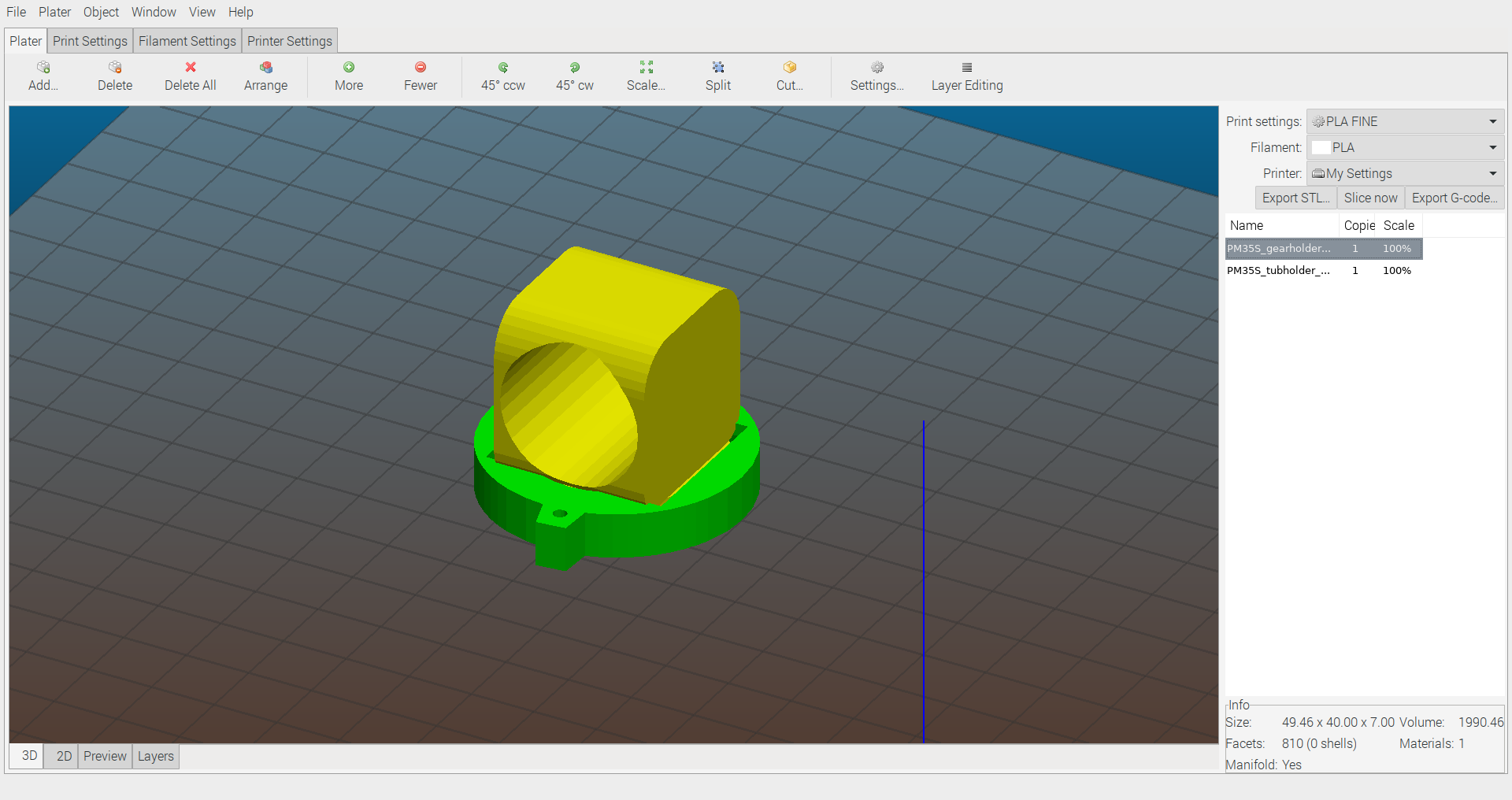
Task: Add one more copy with More icon
Action: pos(349,68)
